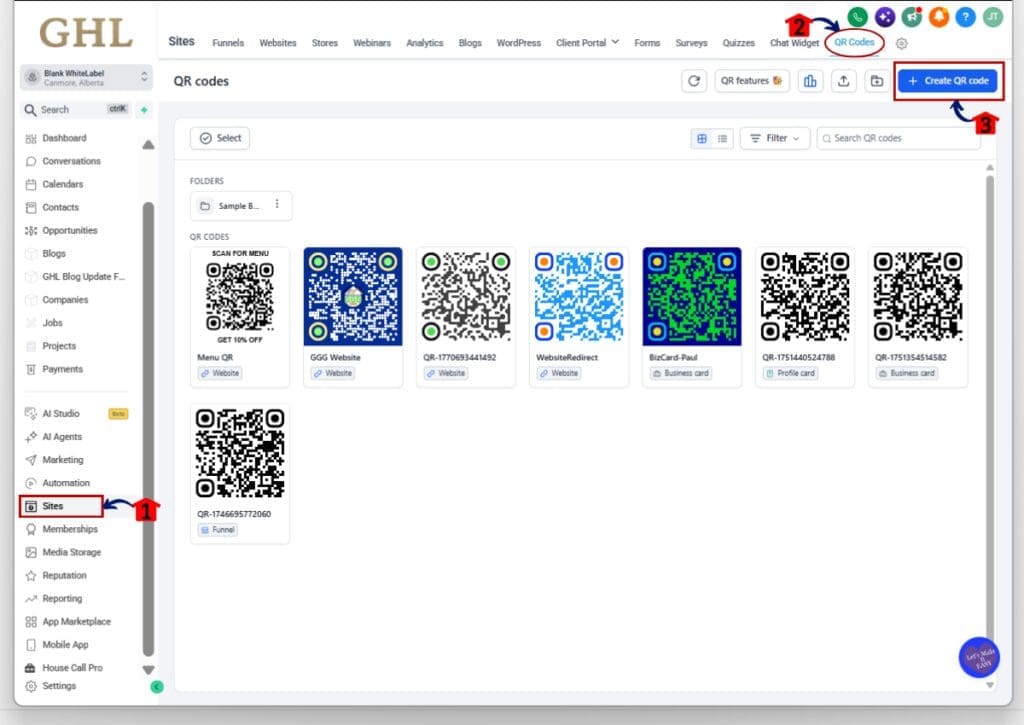The height and width of the screenshot is (725, 1024).
Task: Switch to the Webinars tab
Action: click(x=372, y=43)
